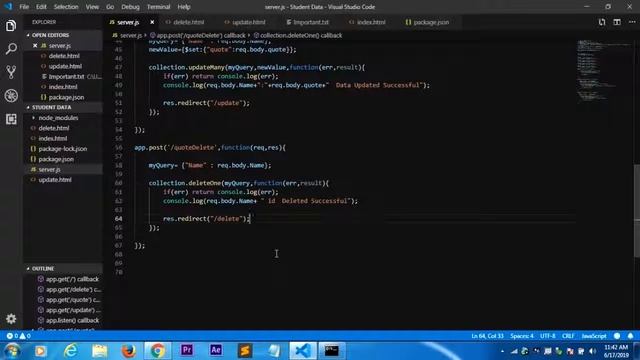
Task: Jump to app.get('/update') in Outline
Action: tap(72, 310)
